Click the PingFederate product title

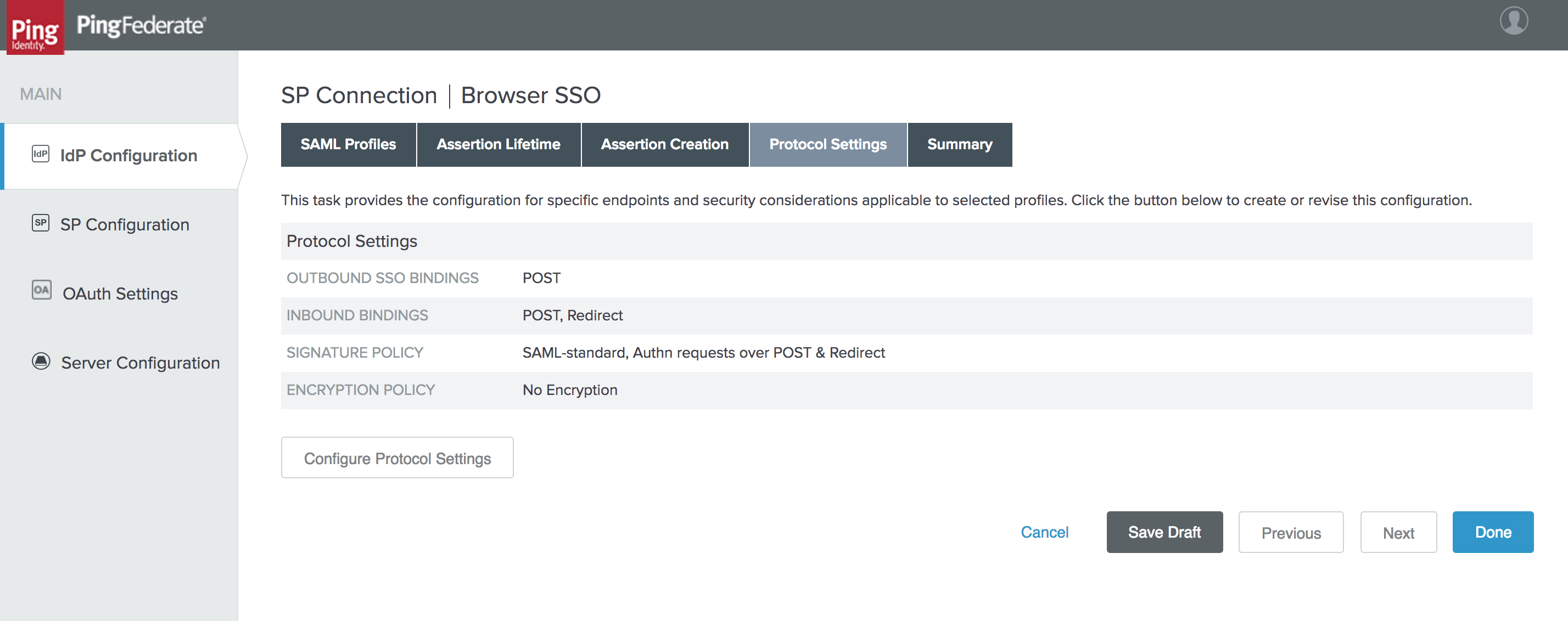tap(141, 26)
